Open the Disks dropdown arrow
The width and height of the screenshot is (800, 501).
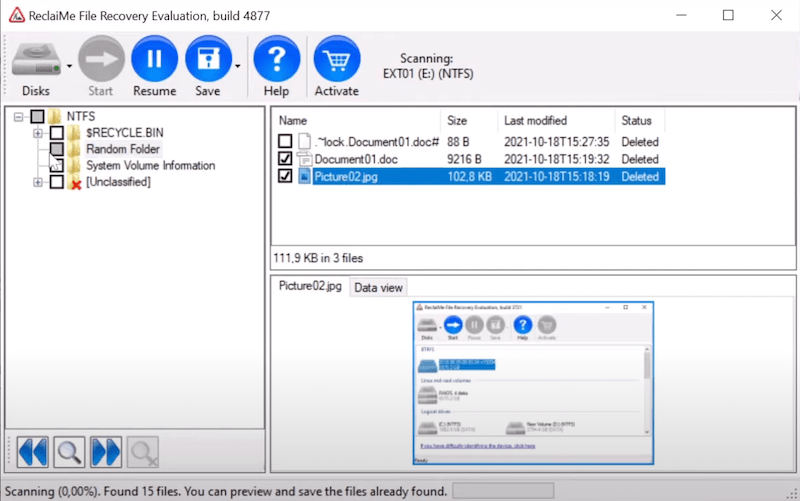pyautogui.click(x=69, y=66)
